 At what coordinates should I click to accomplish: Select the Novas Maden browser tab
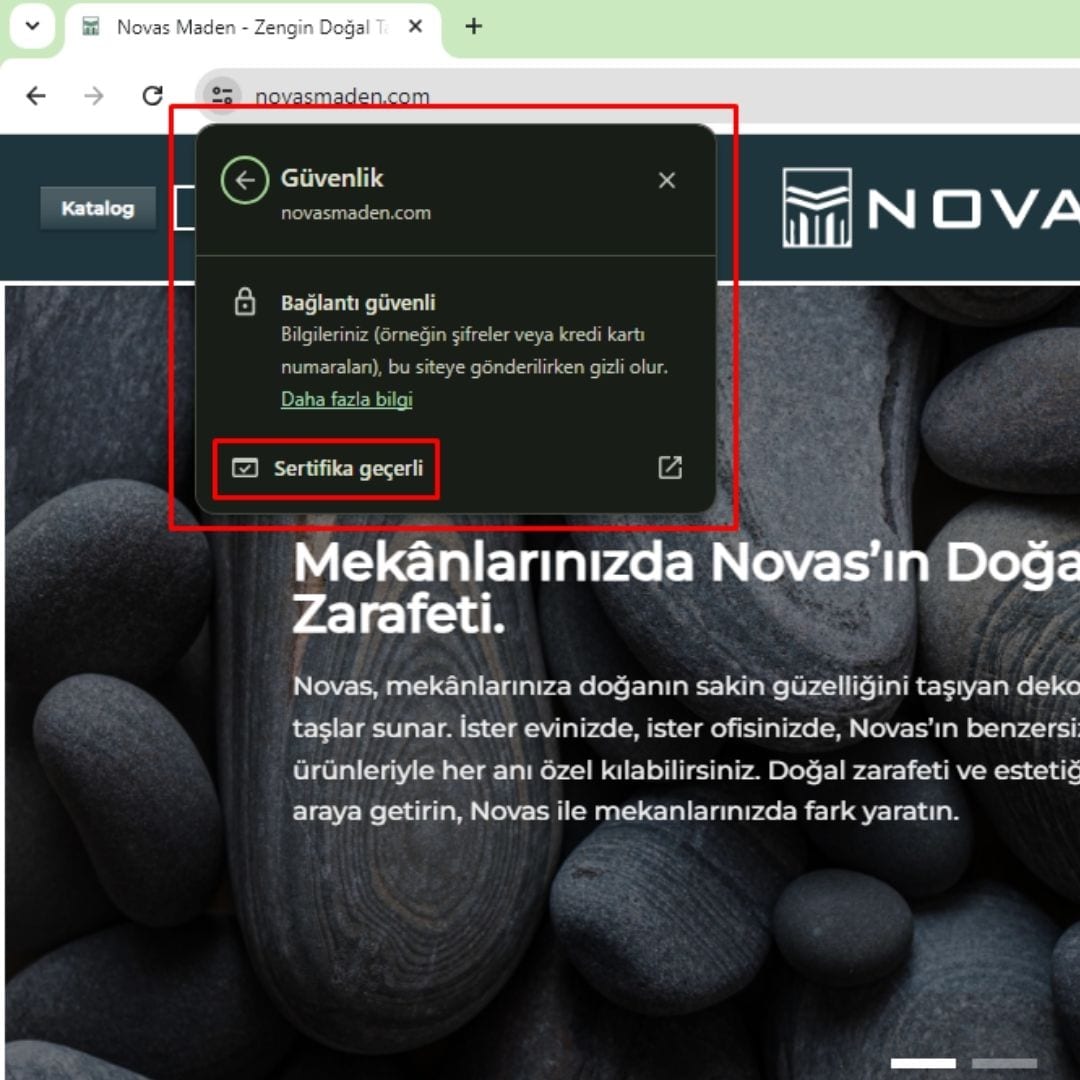pos(253,28)
